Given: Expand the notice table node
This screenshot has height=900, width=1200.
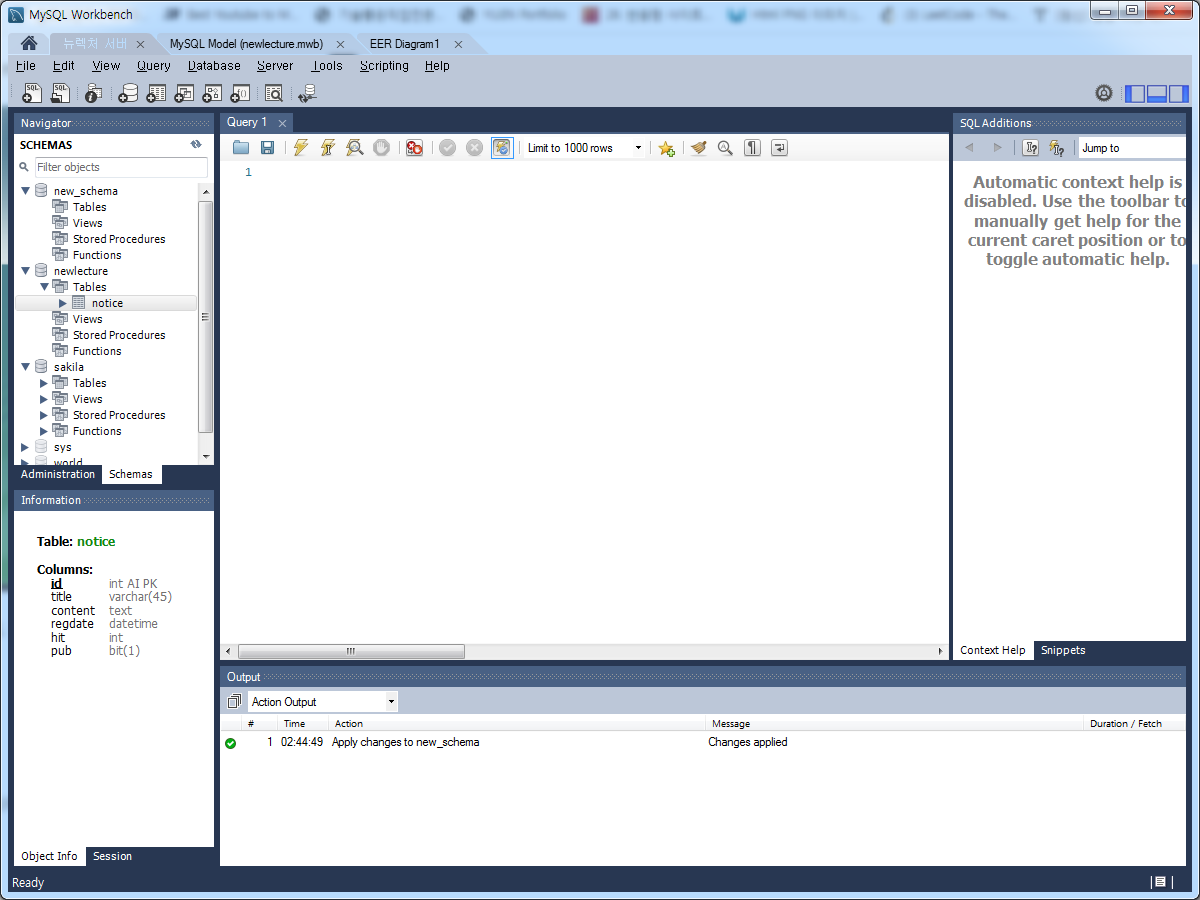Looking at the screenshot, I should point(63,303).
